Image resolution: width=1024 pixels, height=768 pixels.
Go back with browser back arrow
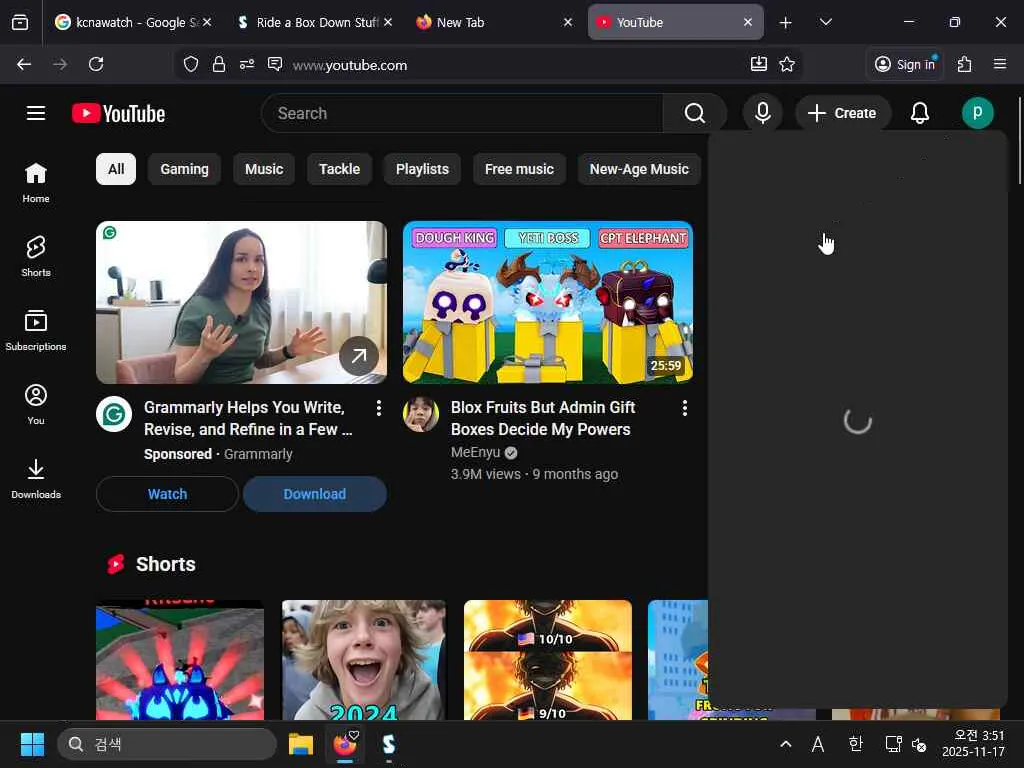[24, 64]
